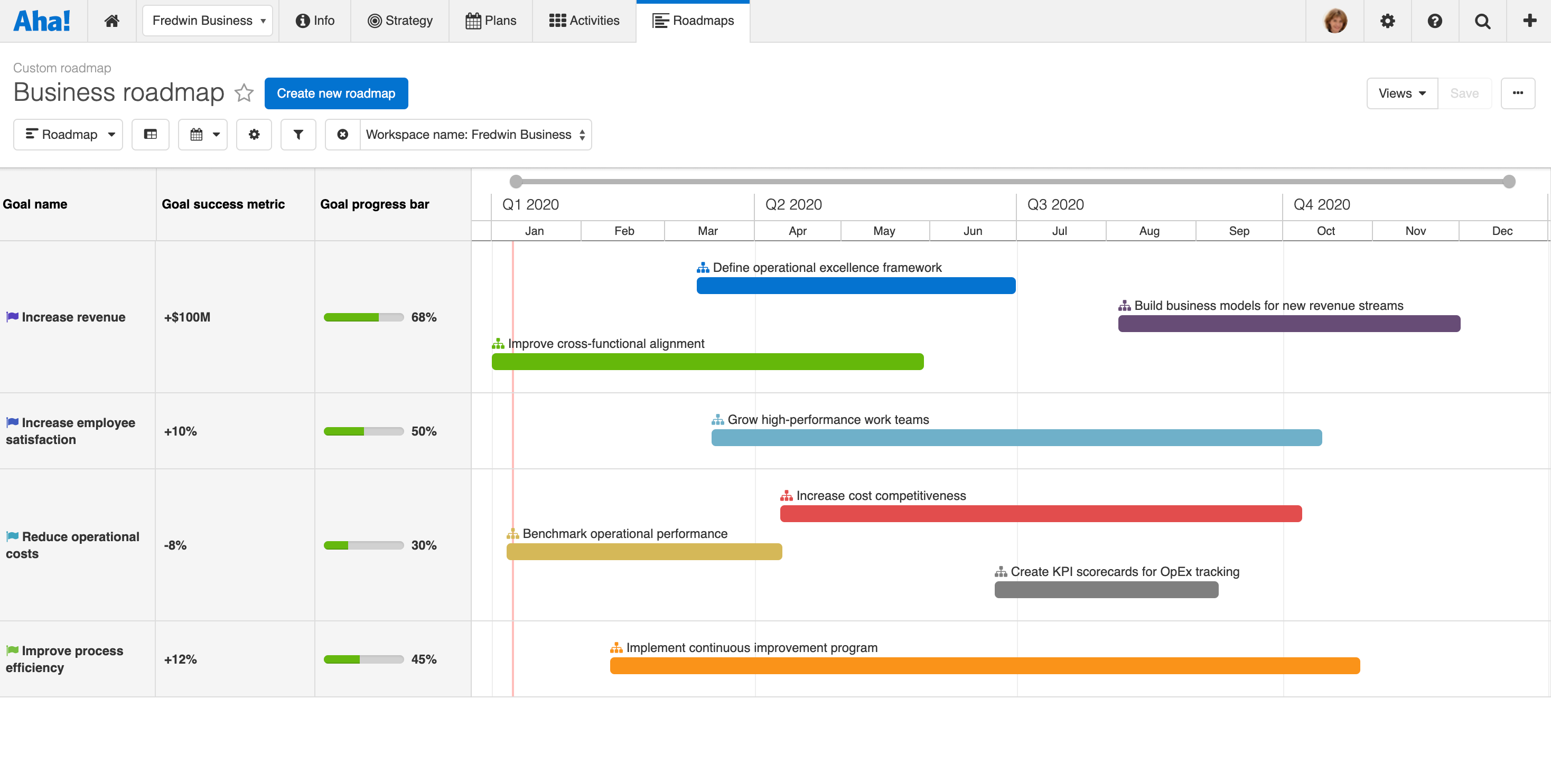Open the table layout icon
Viewport: 1551px width, 784px height.
click(150, 134)
